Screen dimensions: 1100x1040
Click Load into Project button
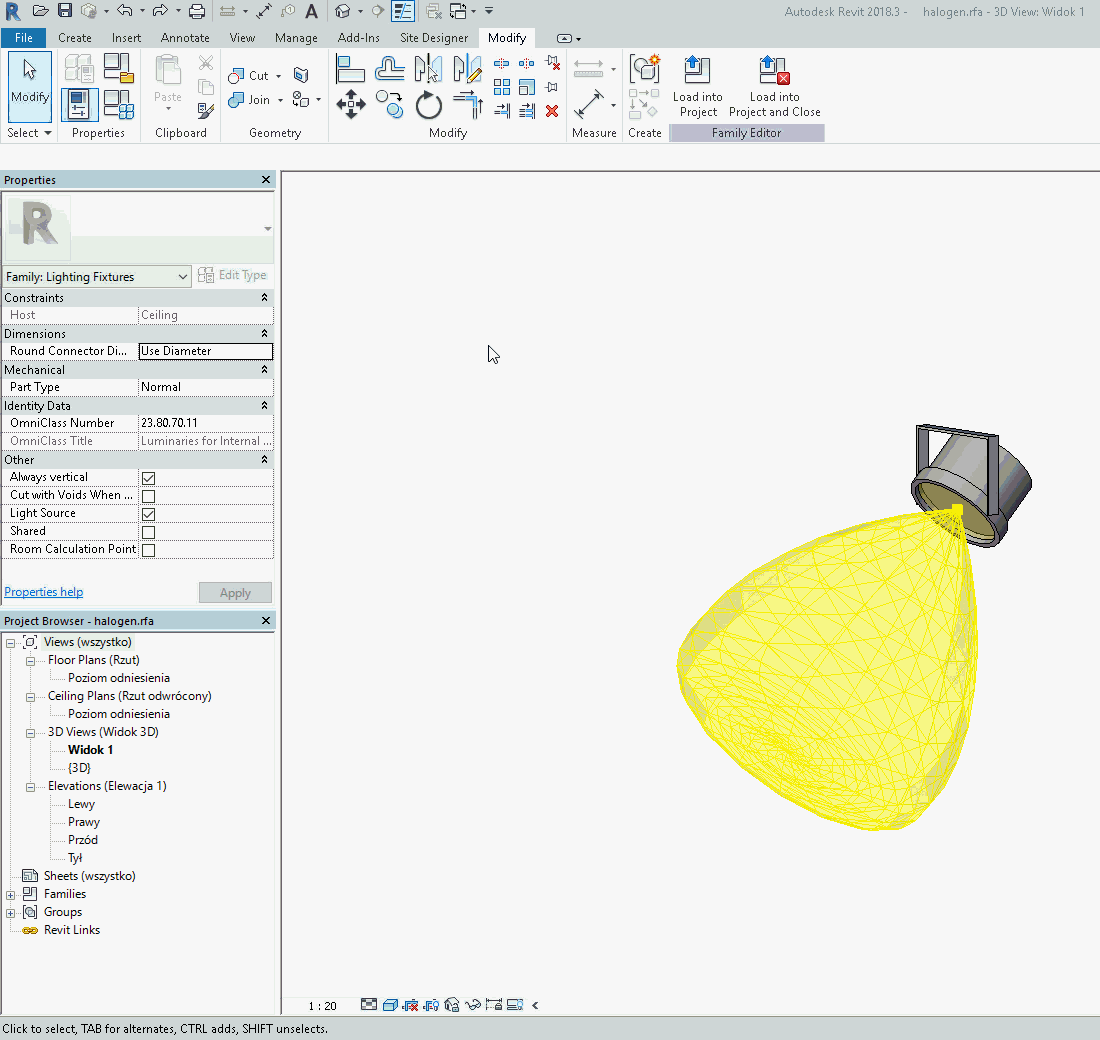point(697,87)
